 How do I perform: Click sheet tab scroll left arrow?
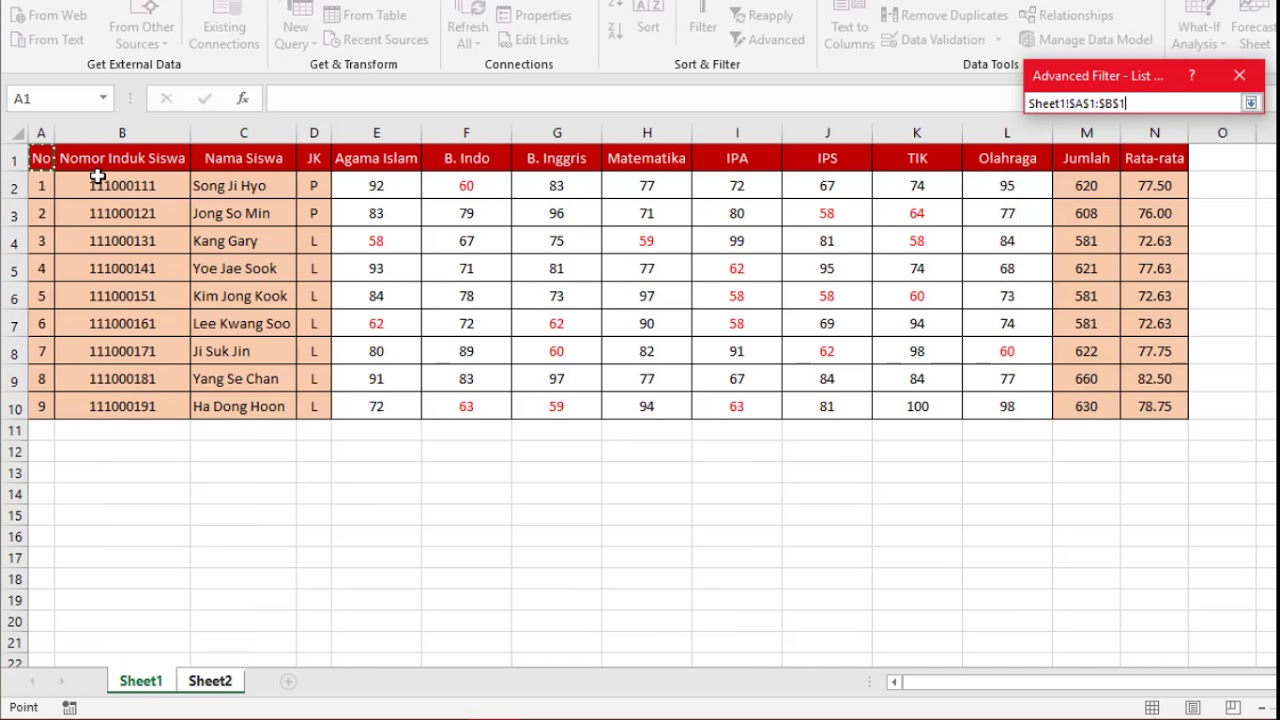(33, 682)
